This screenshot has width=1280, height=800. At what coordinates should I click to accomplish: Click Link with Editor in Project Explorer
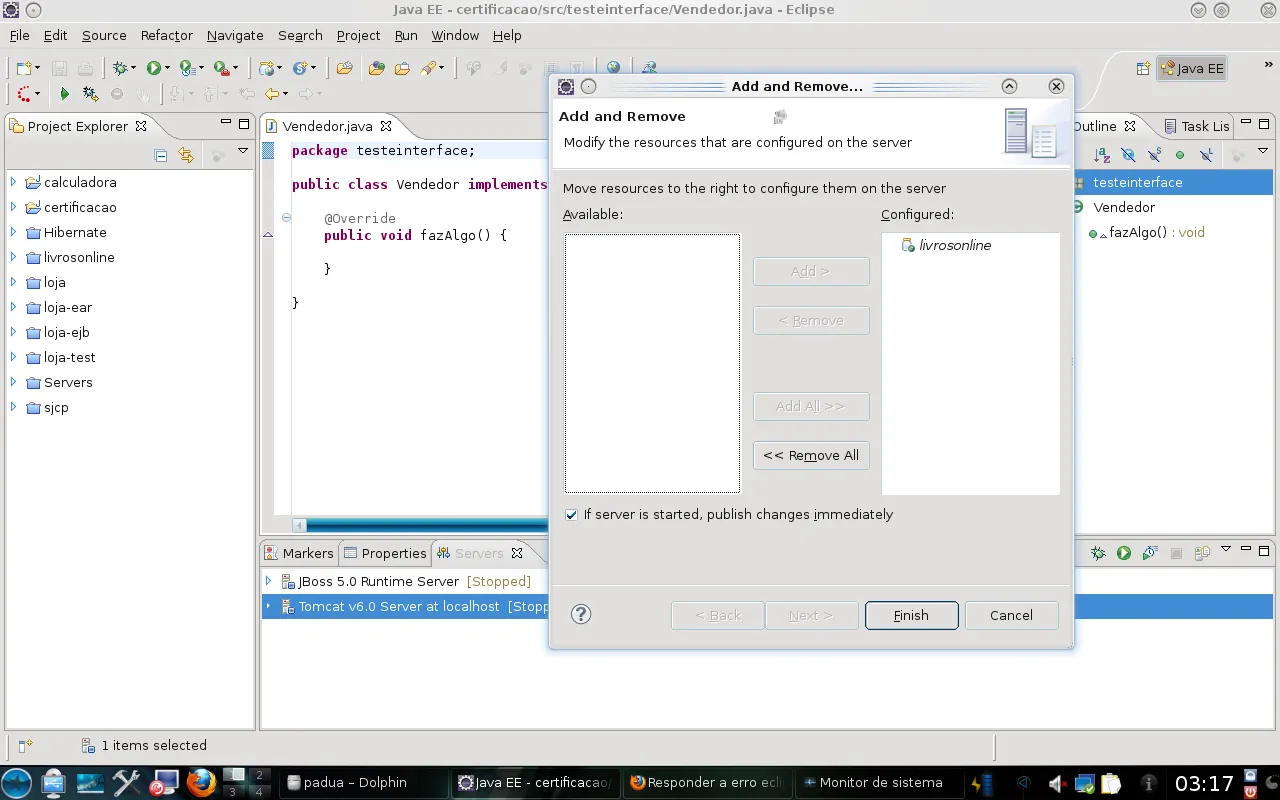[x=185, y=155]
